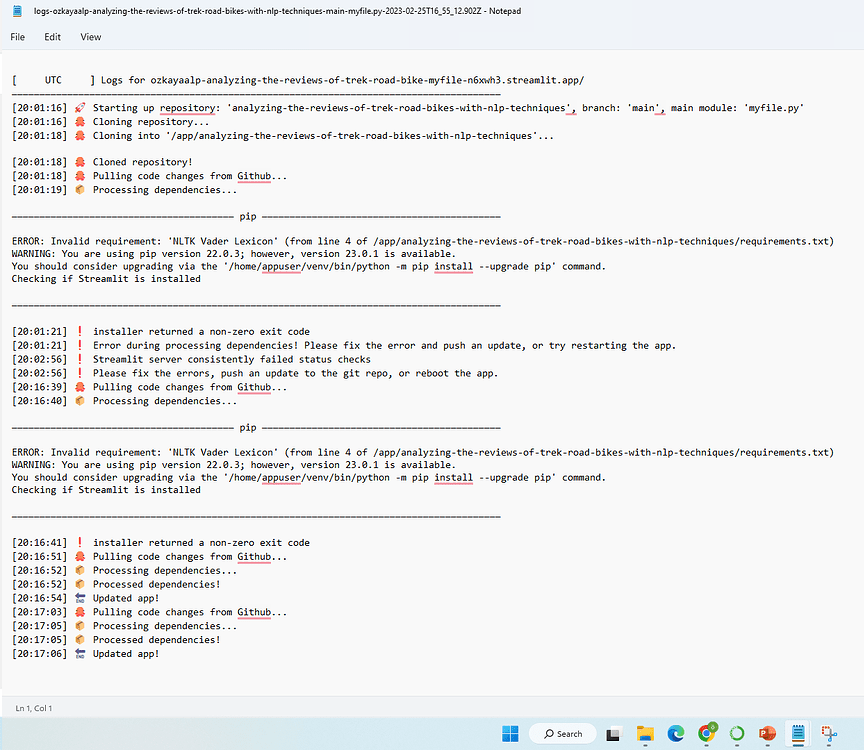Click the taskbar Search box
The image size is (864, 750).
563,733
